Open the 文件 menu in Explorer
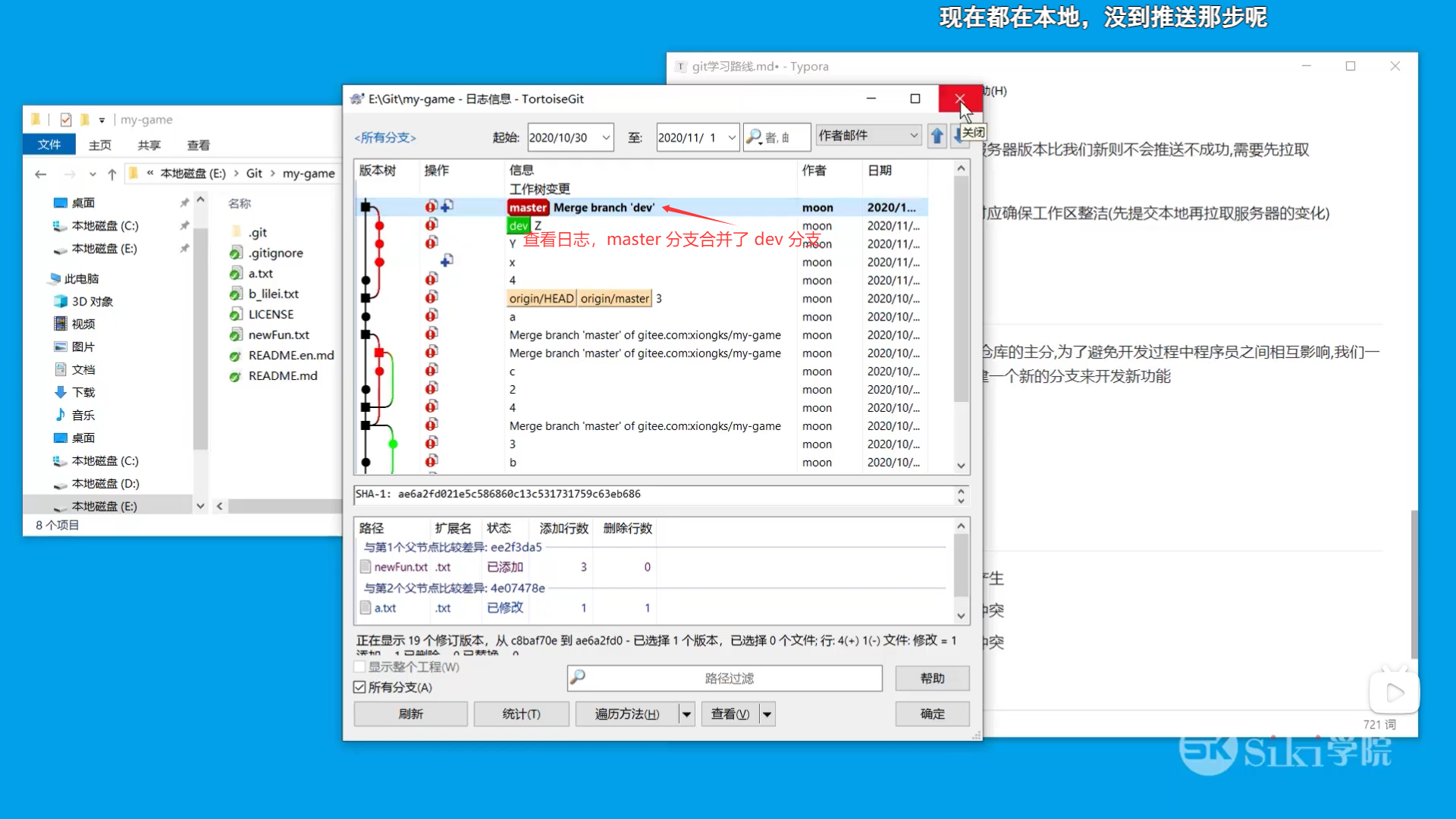The image size is (1456, 819). (49, 144)
